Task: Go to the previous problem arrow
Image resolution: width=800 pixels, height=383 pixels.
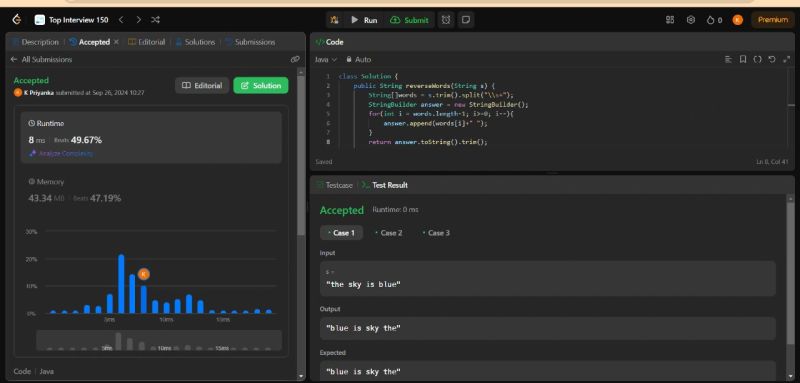Action: [121, 20]
